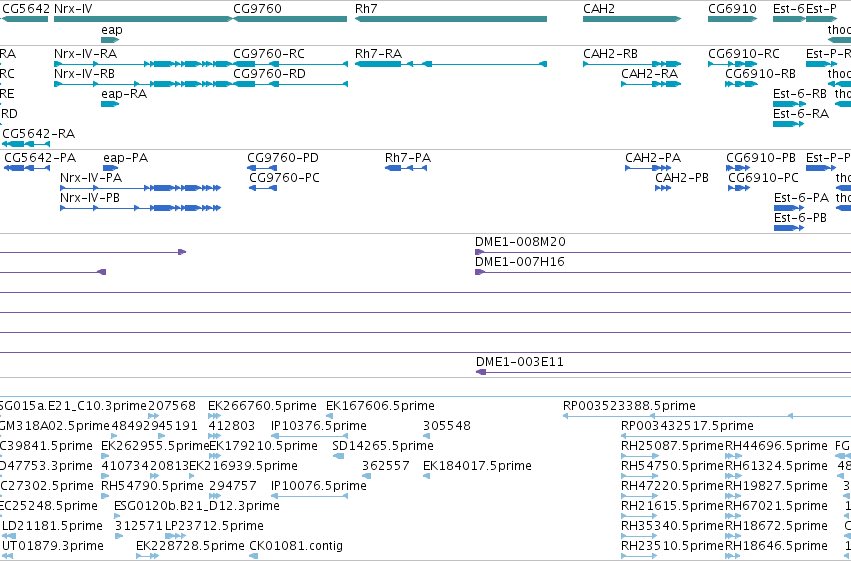Click protein CG6910-PC
Viewport: 851px width, 561px height.
tap(739, 188)
